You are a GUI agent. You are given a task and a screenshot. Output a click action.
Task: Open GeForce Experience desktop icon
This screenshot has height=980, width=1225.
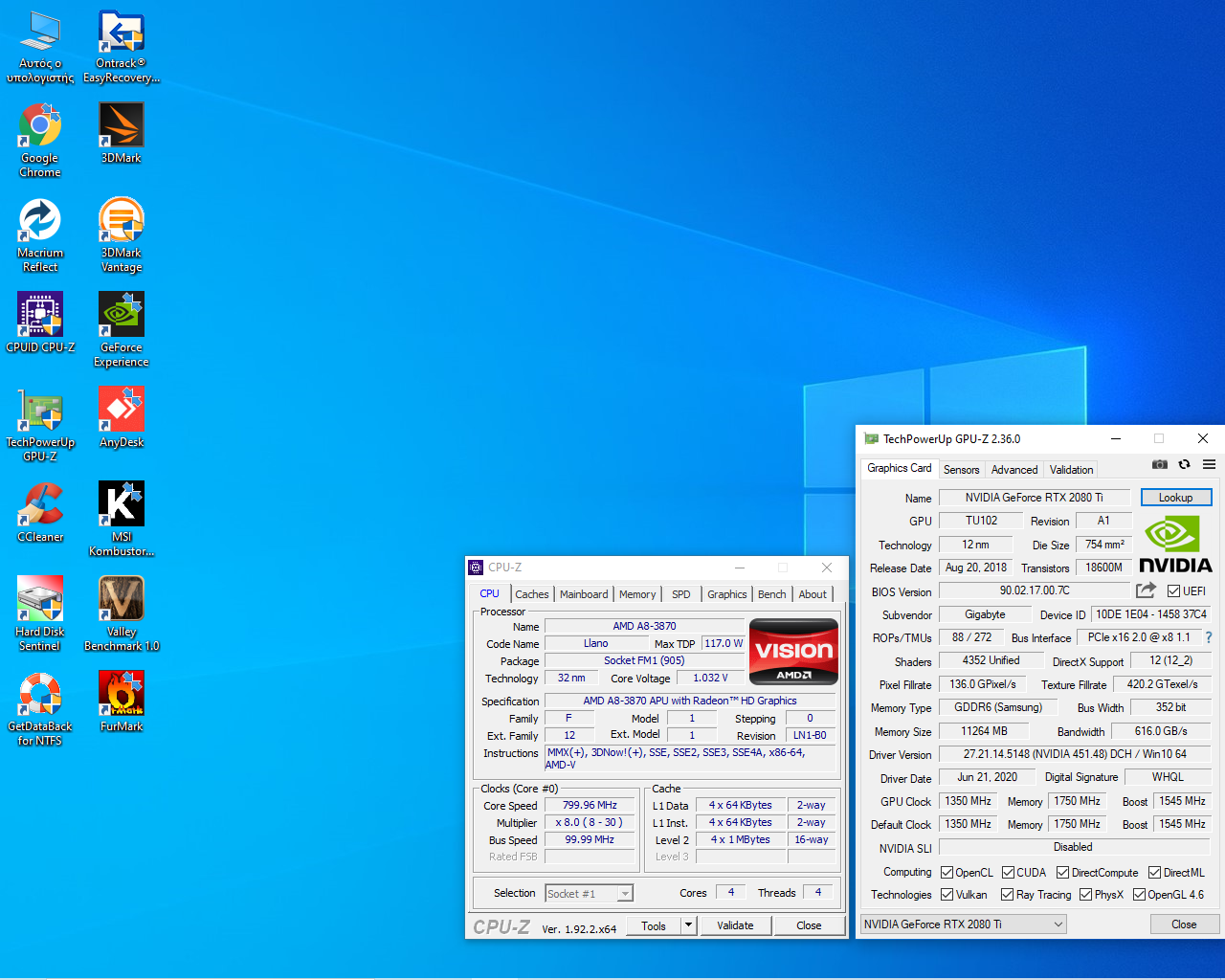pyautogui.click(x=122, y=330)
